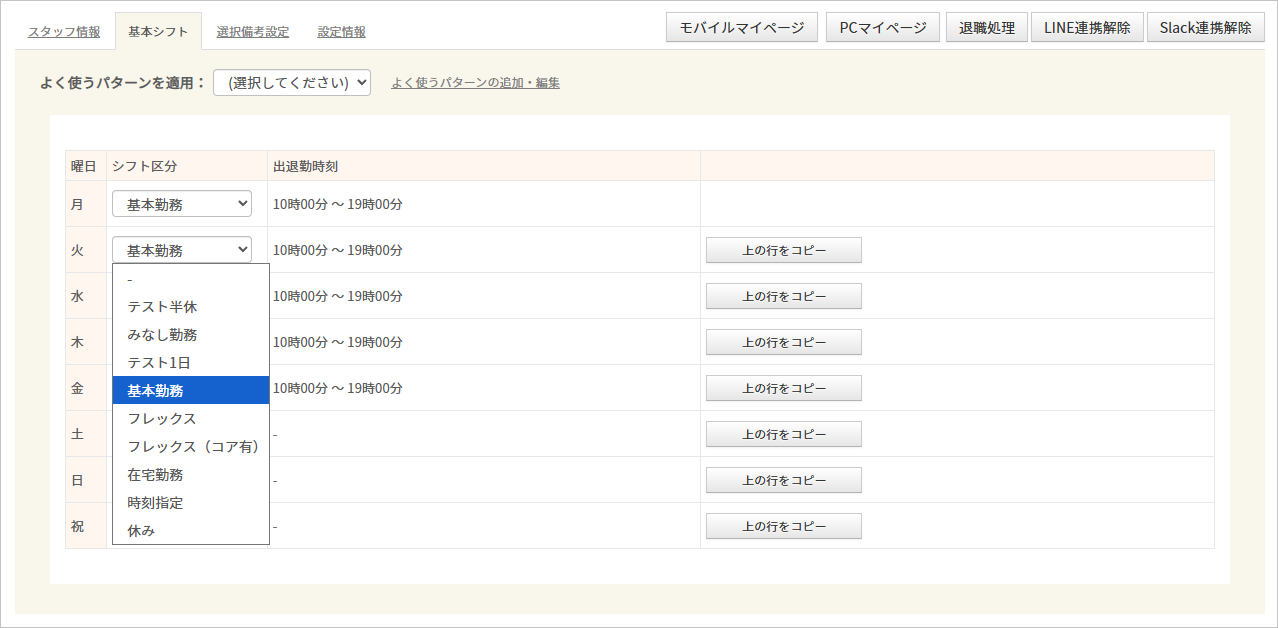Open the スタッフ情報 tab
The height and width of the screenshot is (628, 1278).
coord(64,32)
